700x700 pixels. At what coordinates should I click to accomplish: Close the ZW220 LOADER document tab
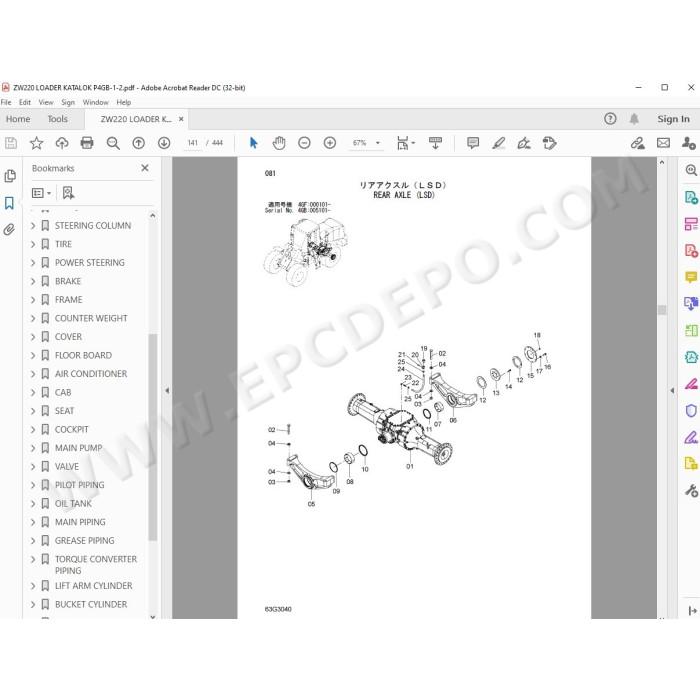click(181, 119)
